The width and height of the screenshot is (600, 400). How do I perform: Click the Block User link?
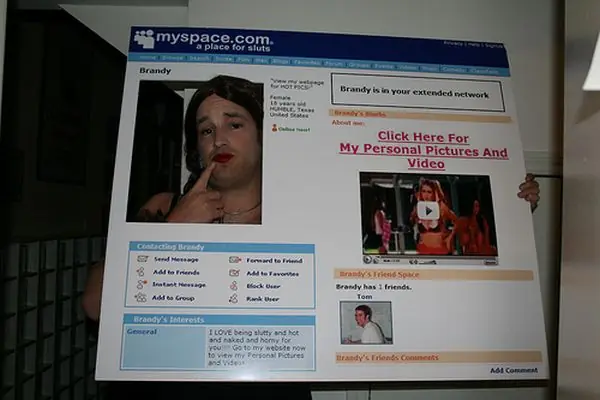pyautogui.click(x=263, y=286)
